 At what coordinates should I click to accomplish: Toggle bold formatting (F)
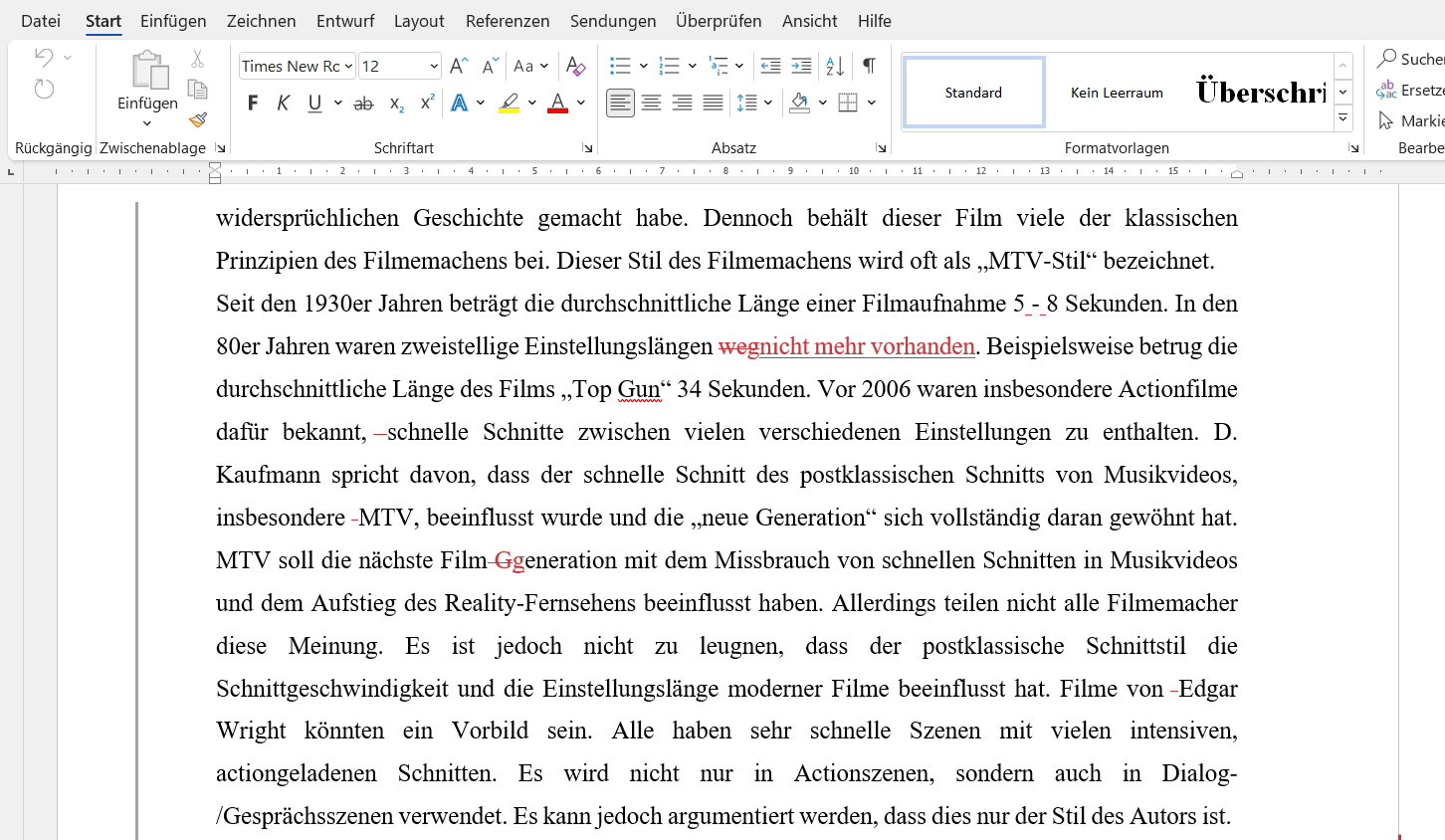point(253,104)
